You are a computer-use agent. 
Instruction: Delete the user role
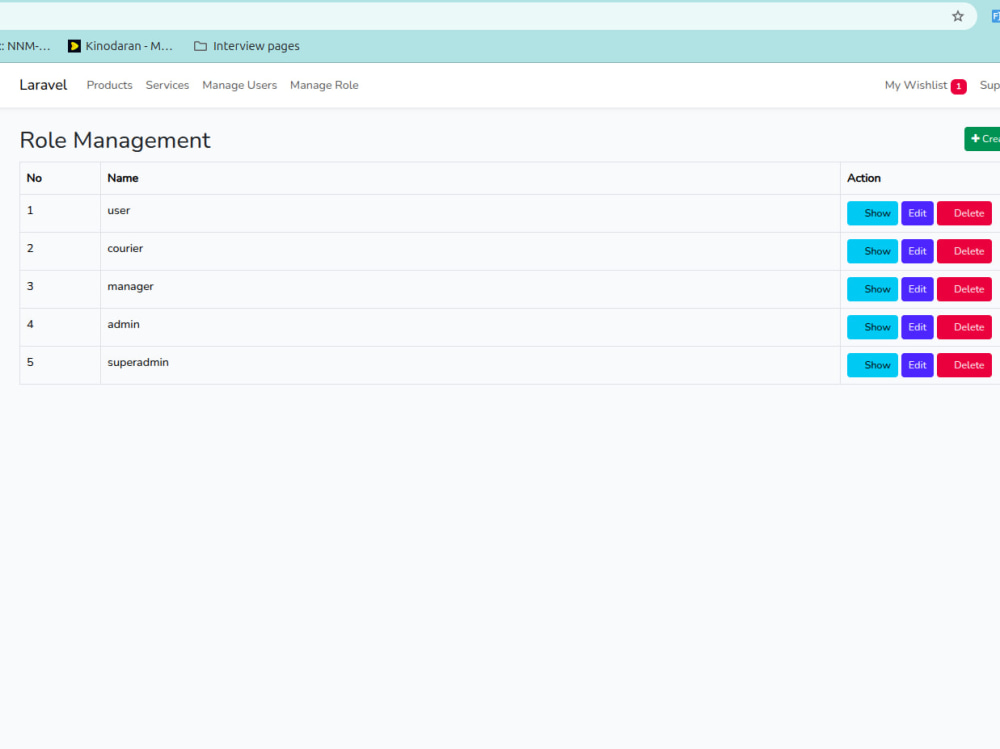tap(964, 213)
